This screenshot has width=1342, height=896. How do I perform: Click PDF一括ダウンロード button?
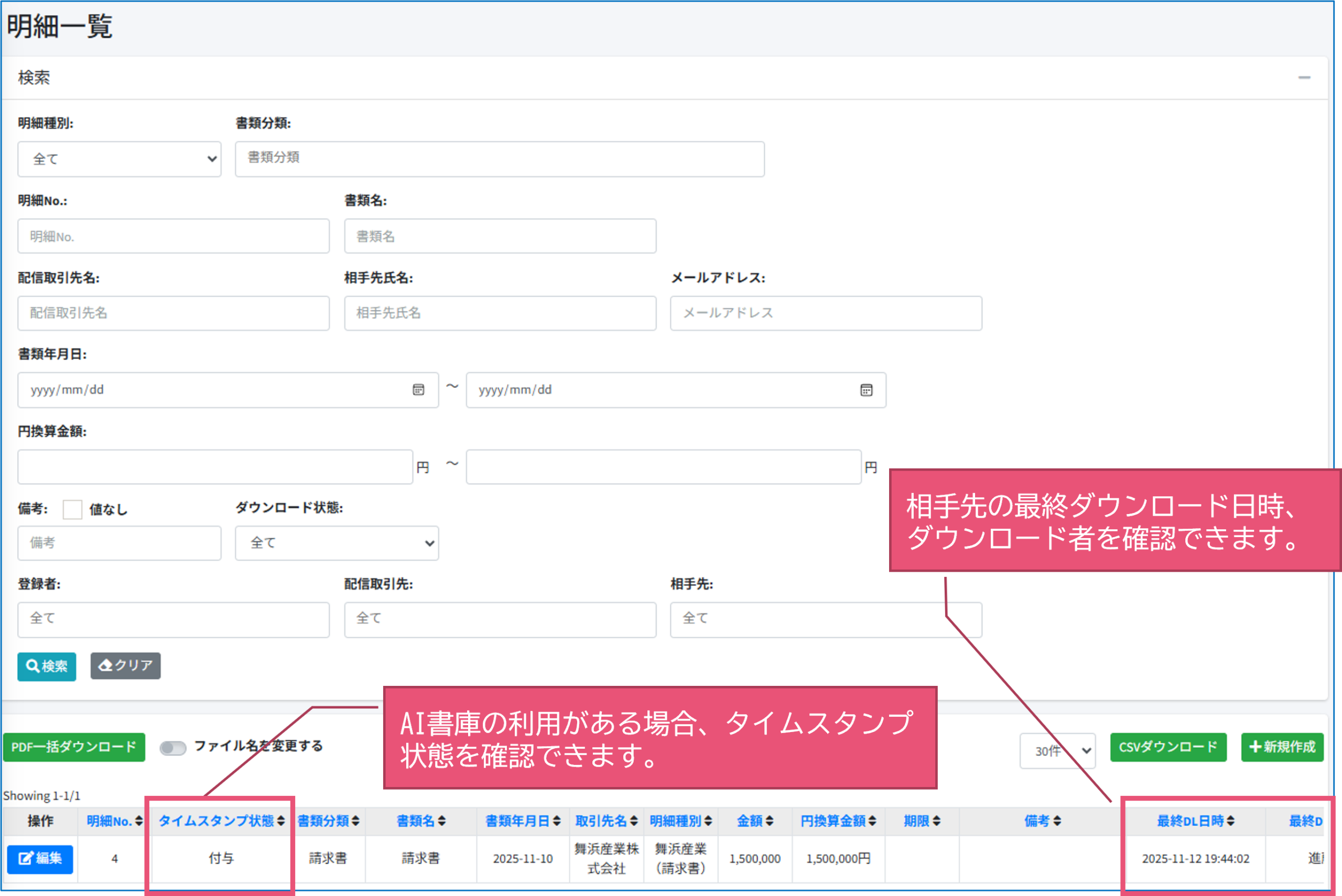click(x=74, y=747)
